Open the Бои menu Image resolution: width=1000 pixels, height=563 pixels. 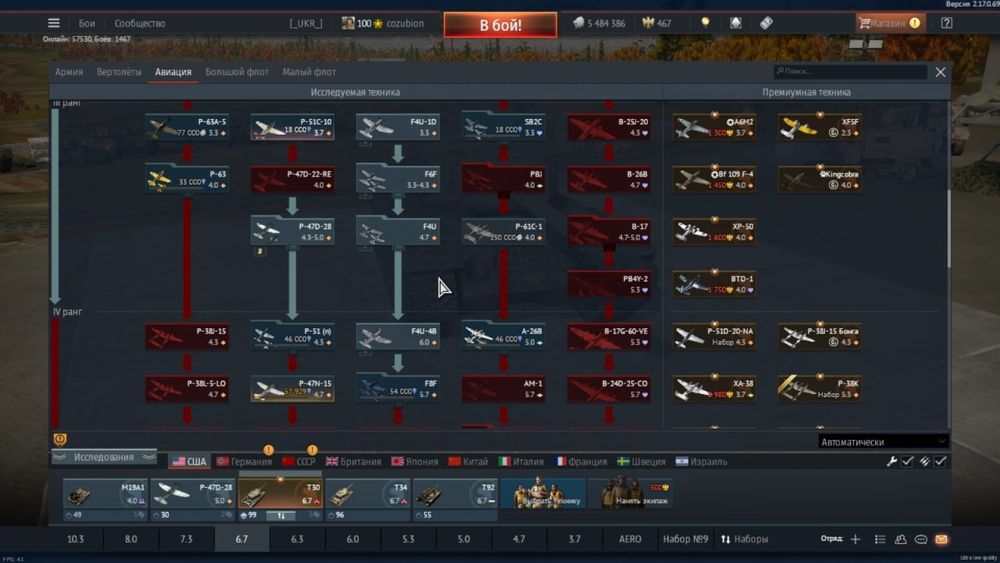pos(87,24)
